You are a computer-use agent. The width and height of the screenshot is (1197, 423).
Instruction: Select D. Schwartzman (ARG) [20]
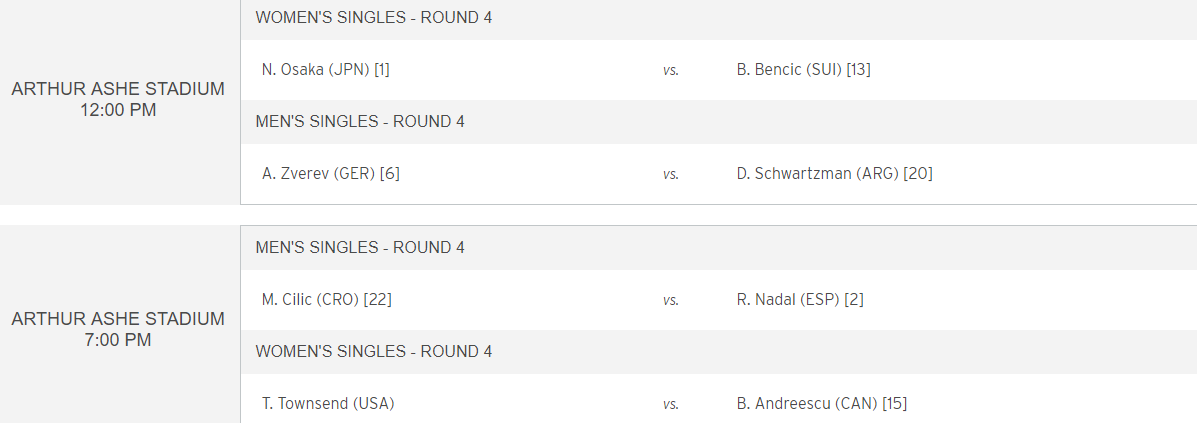[834, 173]
